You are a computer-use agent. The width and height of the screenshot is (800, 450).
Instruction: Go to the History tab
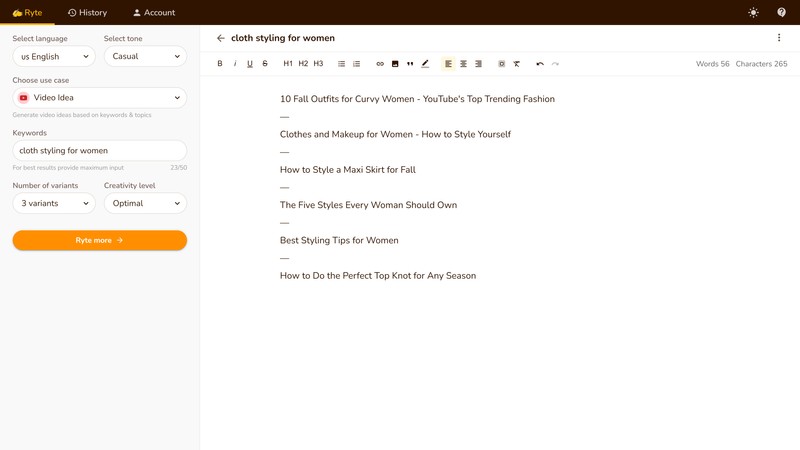click(x=87, y=13)
